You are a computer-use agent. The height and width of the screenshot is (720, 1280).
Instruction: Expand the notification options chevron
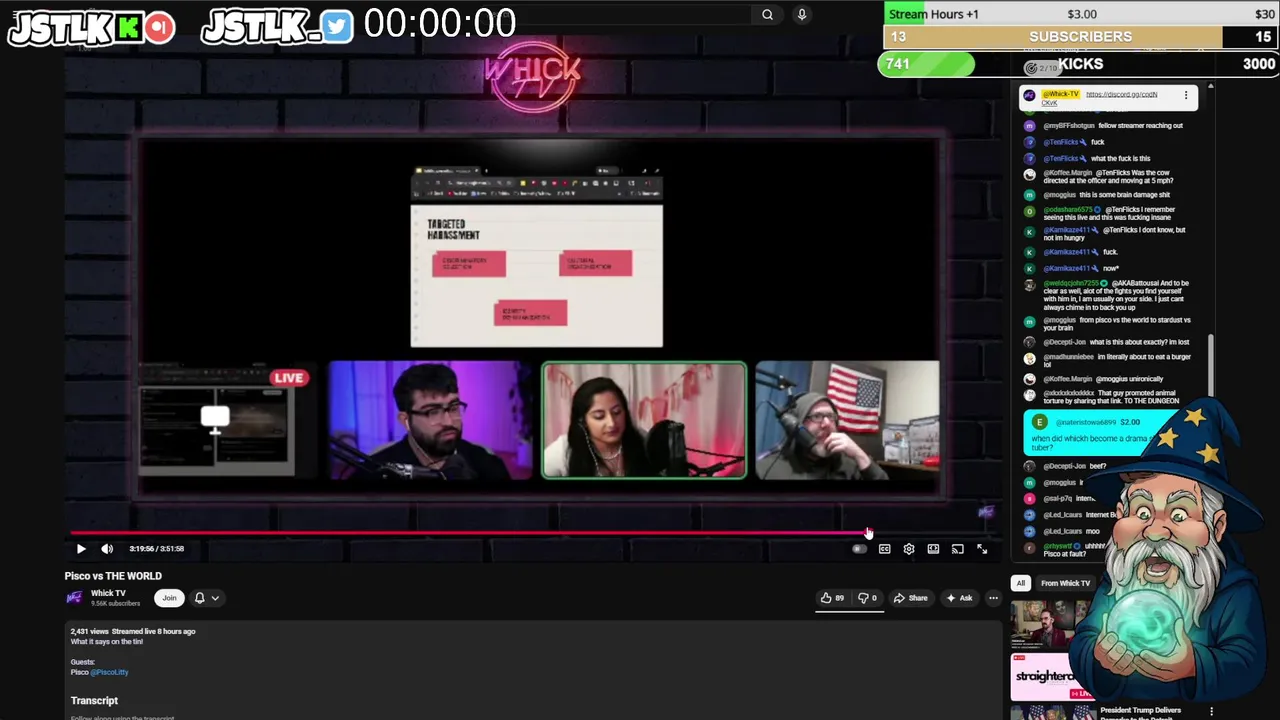[x=214, y=598]
